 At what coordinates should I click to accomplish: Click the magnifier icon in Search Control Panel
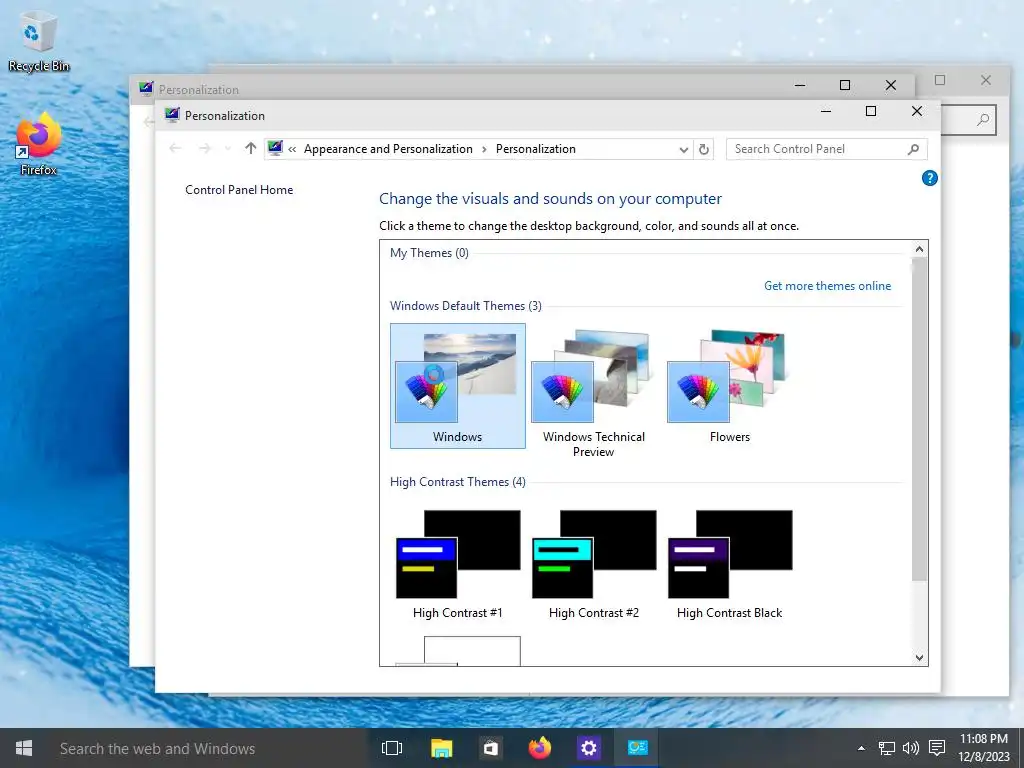click(x=913, y=149)
